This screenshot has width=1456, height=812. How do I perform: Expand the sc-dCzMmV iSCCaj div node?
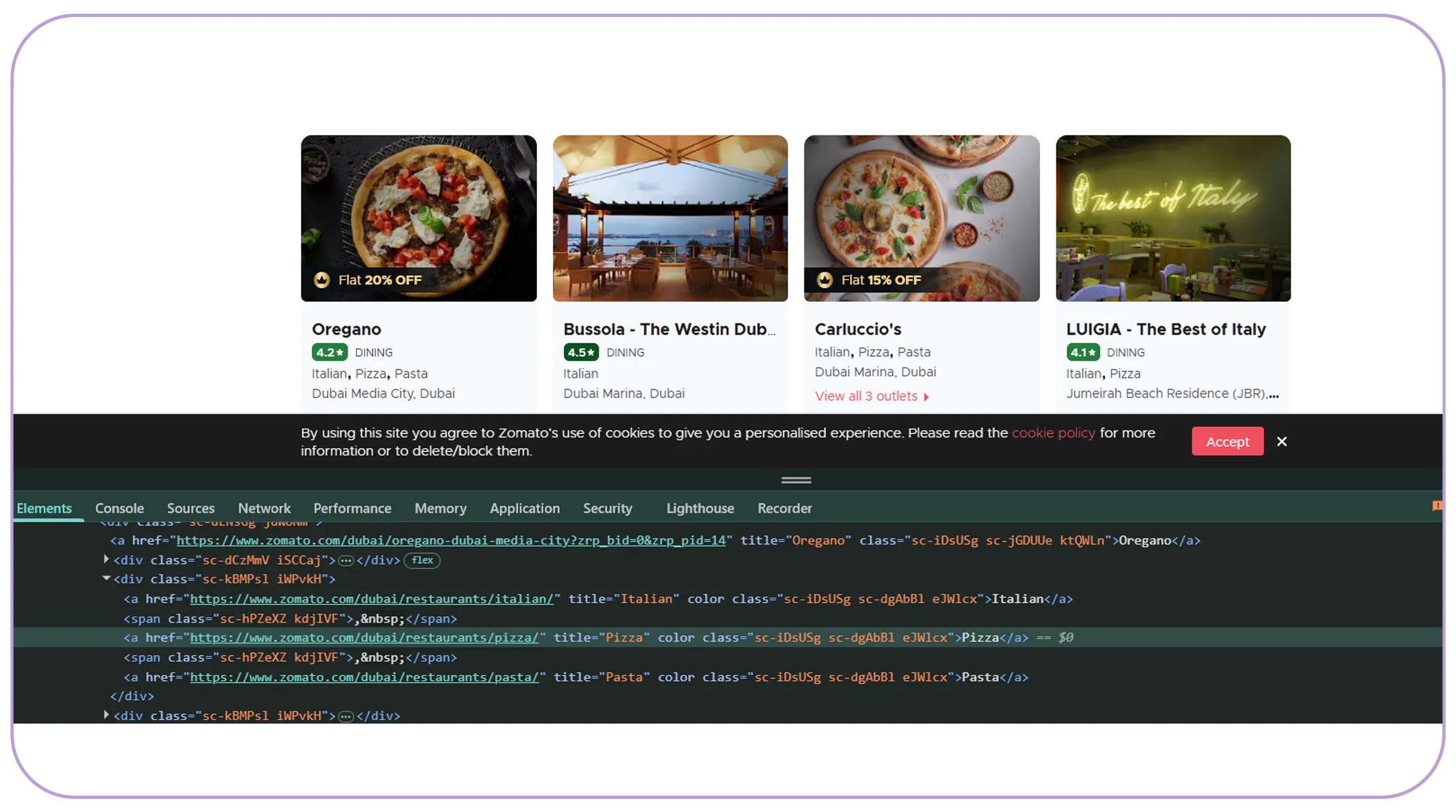click(x=106, y=559)
